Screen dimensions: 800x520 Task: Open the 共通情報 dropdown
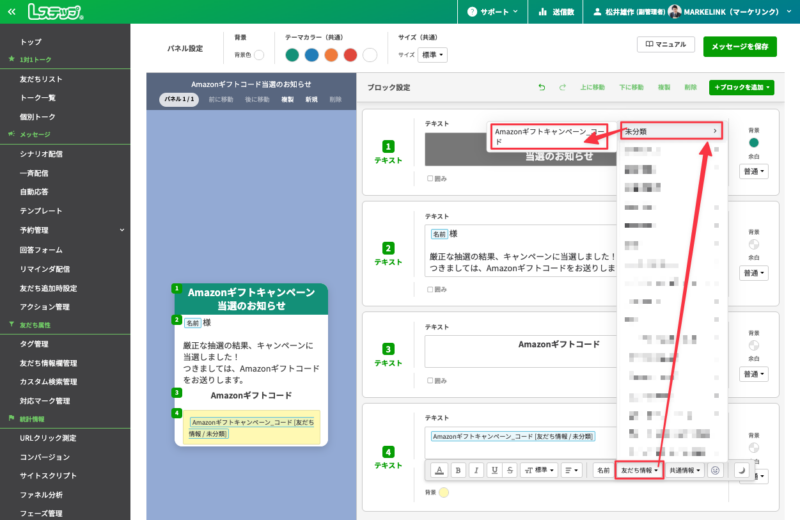[685, 469]
